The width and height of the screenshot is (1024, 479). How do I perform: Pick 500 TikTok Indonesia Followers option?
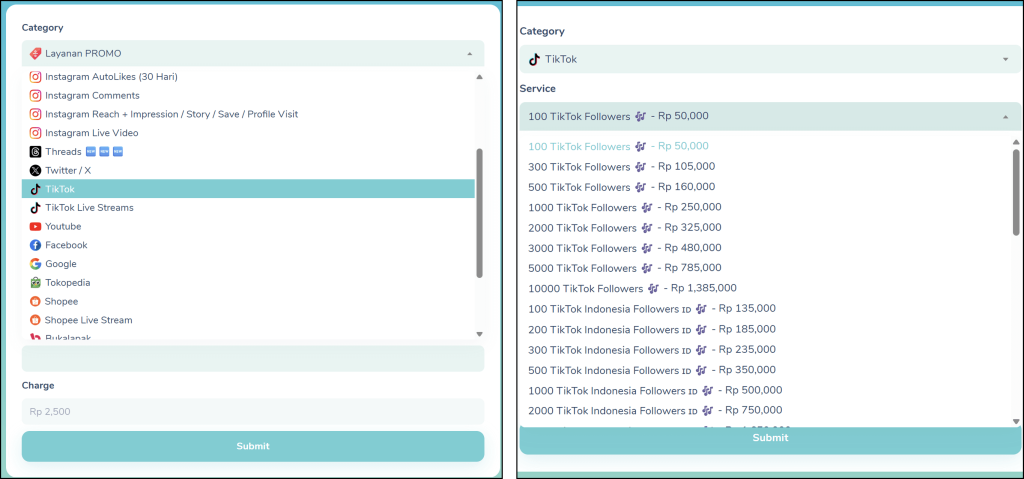click(651, 370)
